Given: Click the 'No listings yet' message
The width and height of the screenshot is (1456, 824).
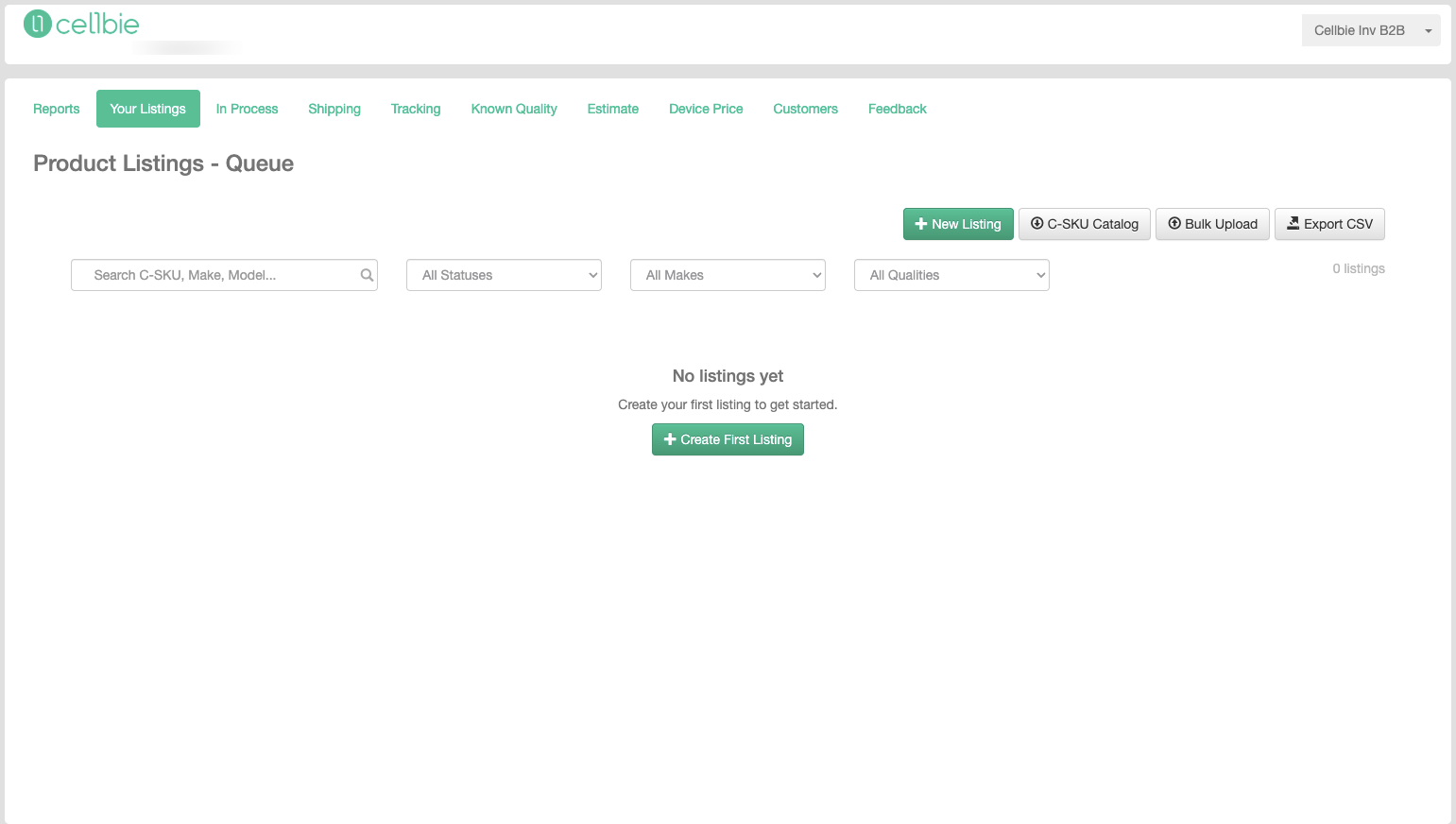Looking at the screenshot, I should (728, 376).
